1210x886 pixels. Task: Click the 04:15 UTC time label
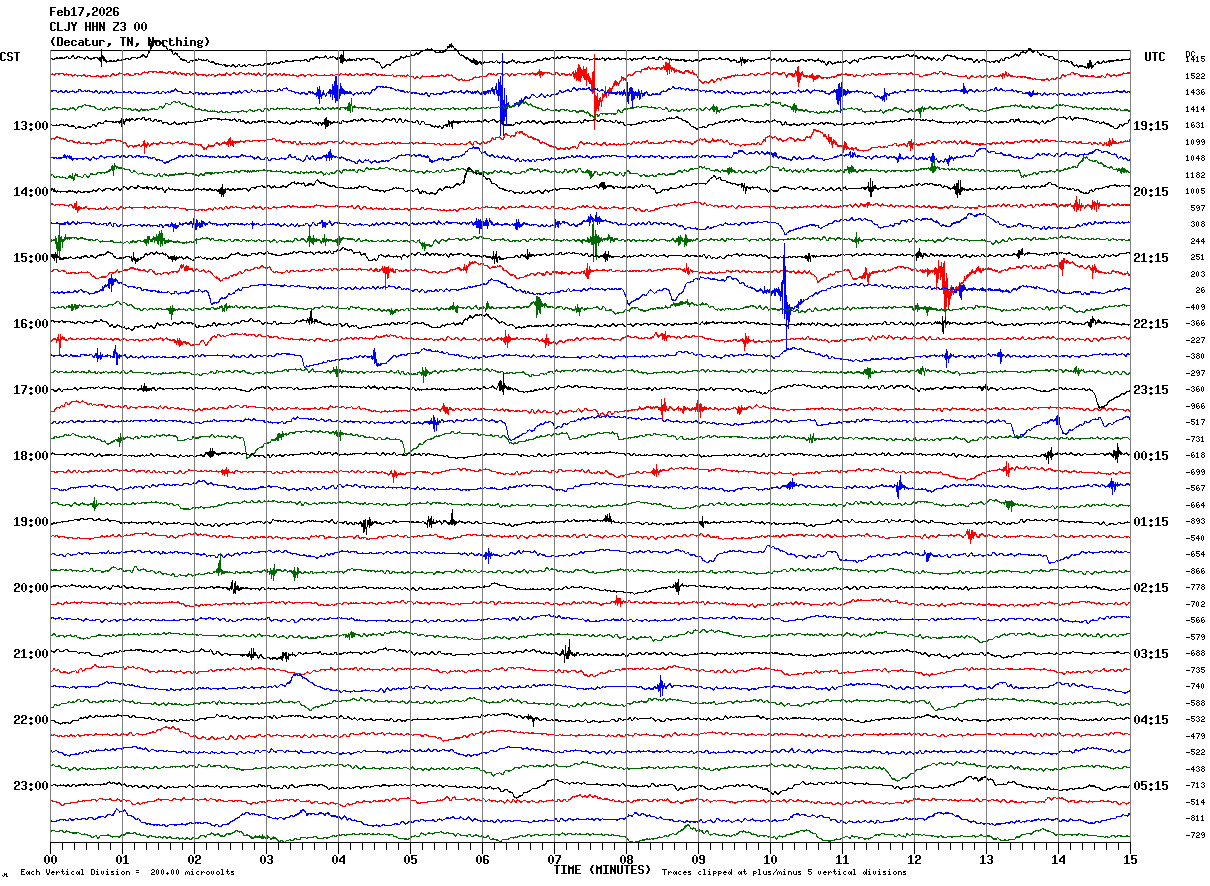(x=1151, y=720)
